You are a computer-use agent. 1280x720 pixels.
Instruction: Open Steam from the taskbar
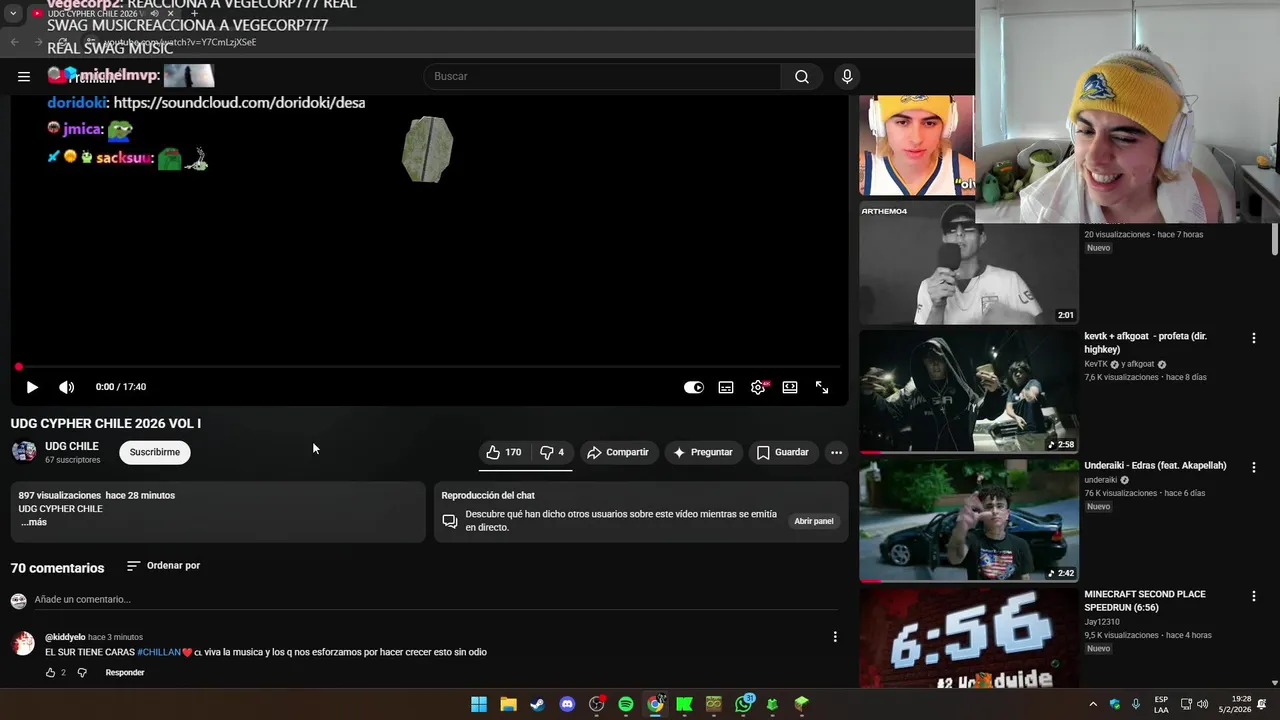[538, 704]
